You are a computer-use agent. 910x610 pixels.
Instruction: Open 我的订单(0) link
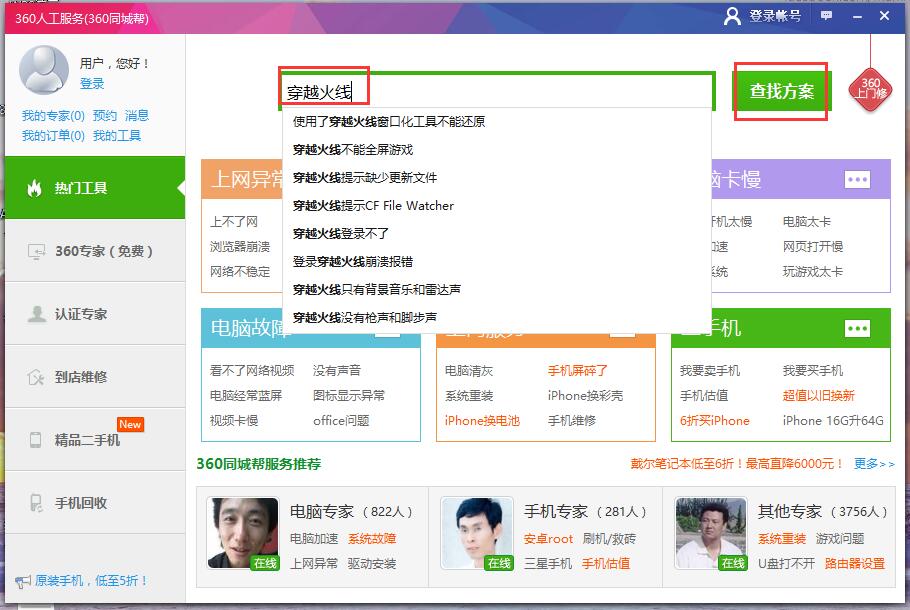tap(53, 136)
